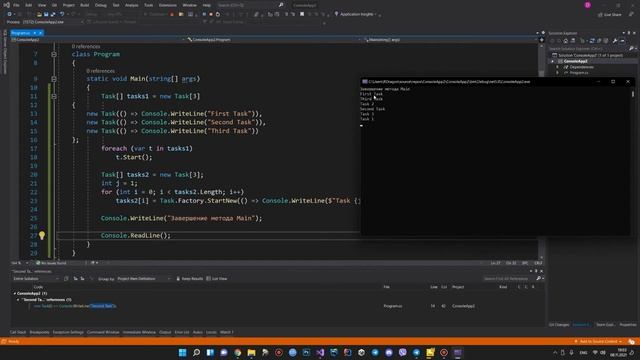The width and height of the screenshot is (640, 360).
Task: Open the Test menu
Action: (x=116, y=5)
